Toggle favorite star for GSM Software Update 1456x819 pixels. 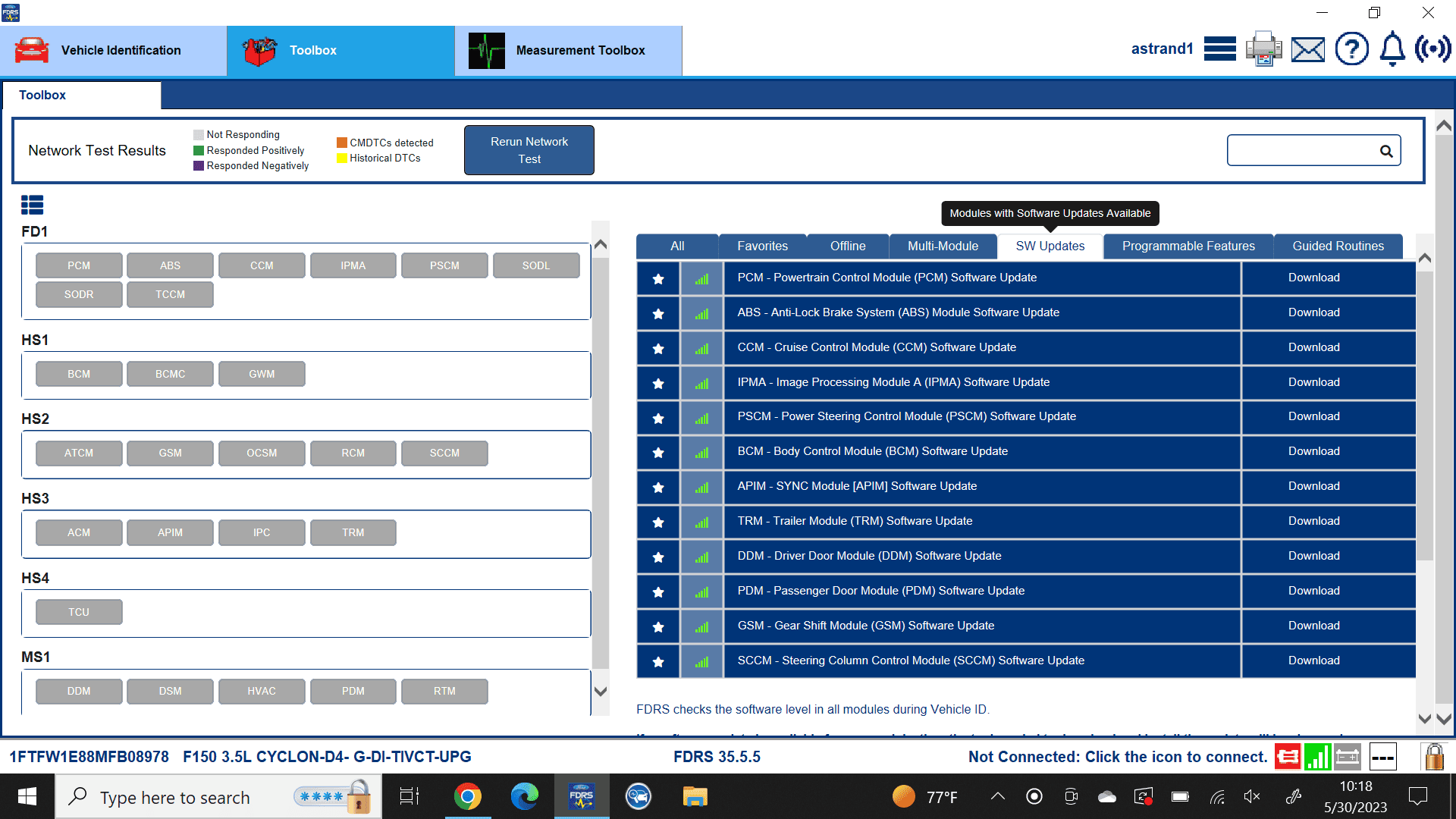(x=658, y=626)
